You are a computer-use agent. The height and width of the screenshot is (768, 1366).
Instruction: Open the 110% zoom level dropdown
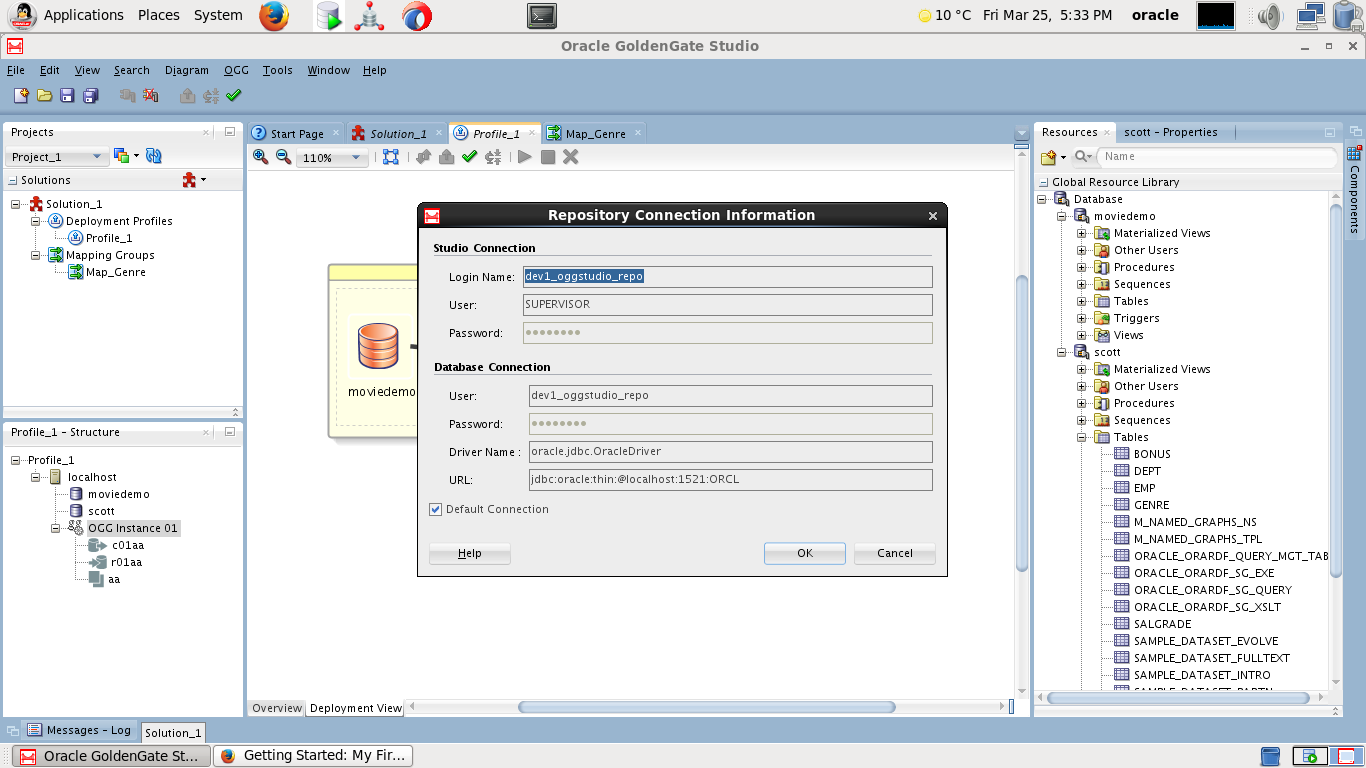point(333,158)
